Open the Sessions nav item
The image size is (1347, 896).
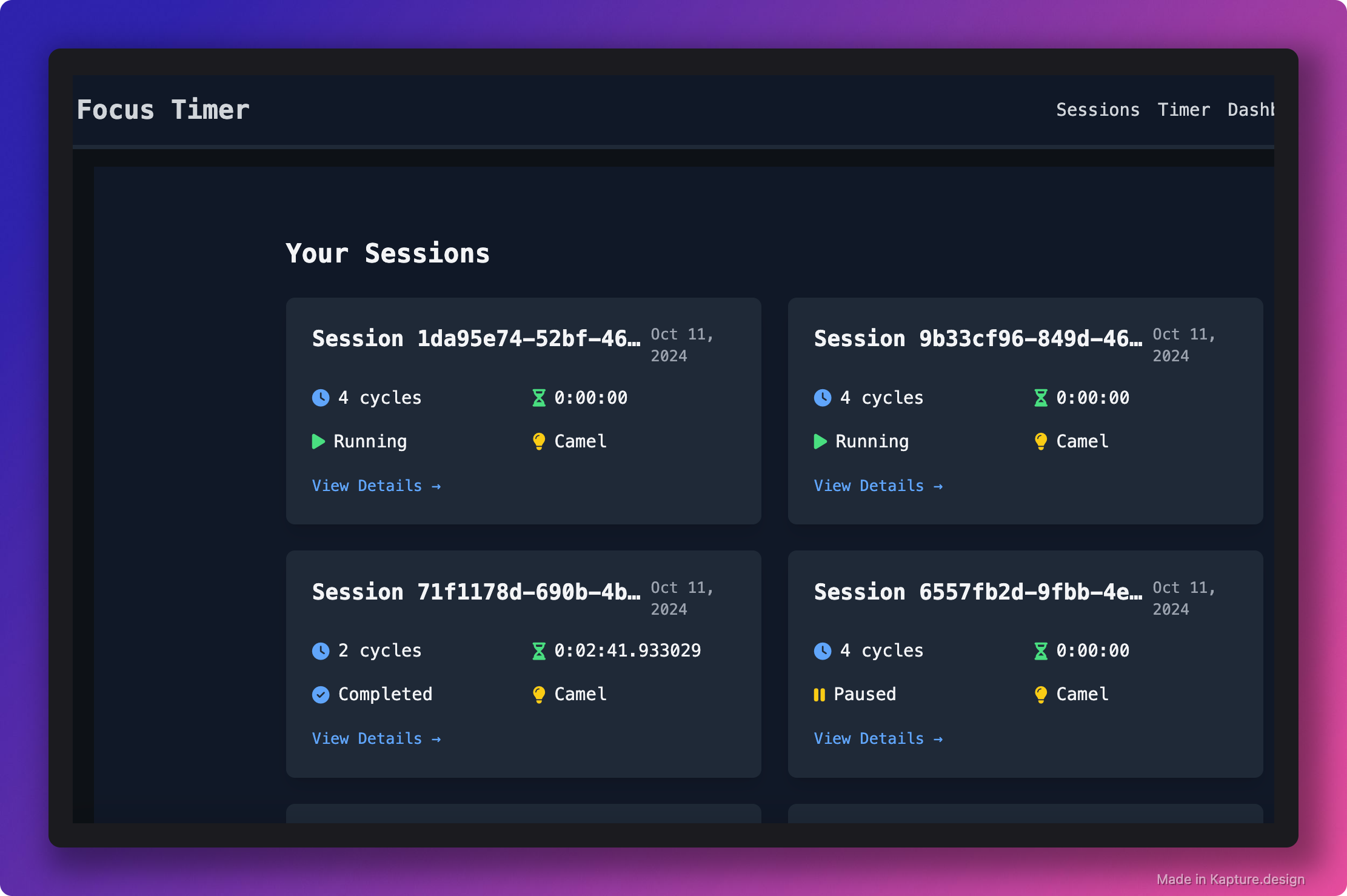(x=1098, y=110)
